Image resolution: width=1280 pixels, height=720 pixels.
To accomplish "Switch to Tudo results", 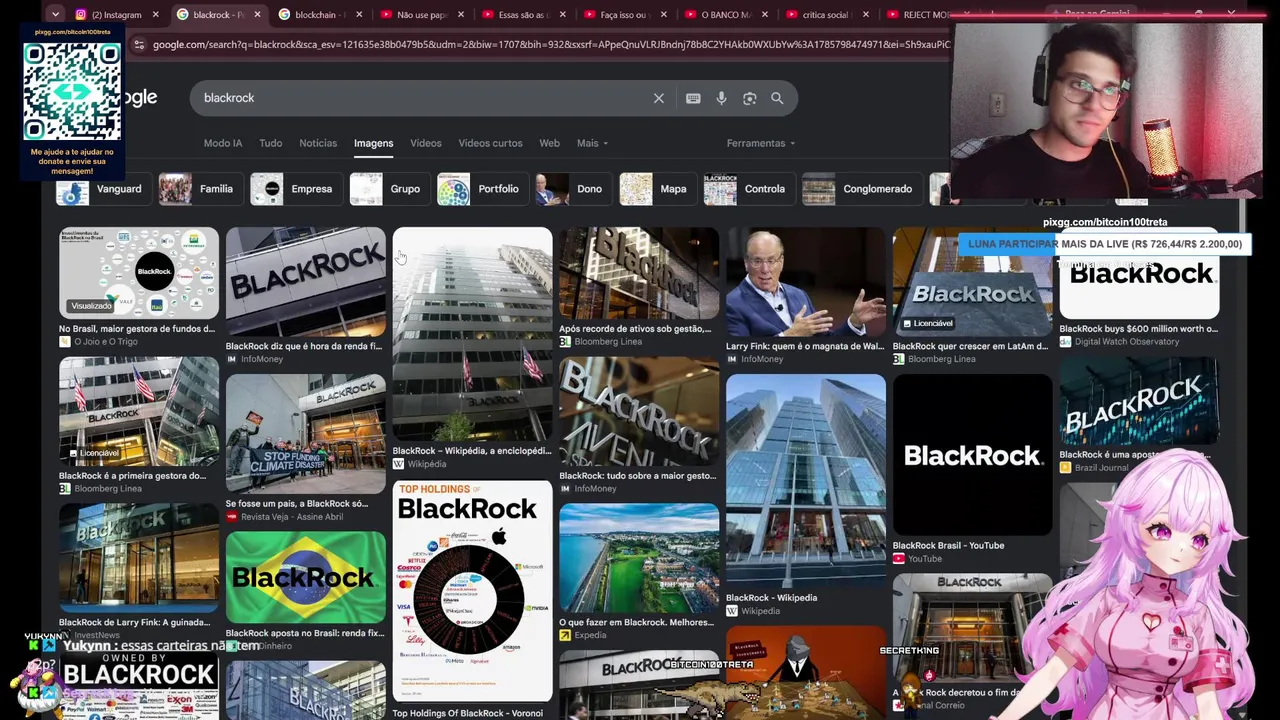I will coord(271,143).
